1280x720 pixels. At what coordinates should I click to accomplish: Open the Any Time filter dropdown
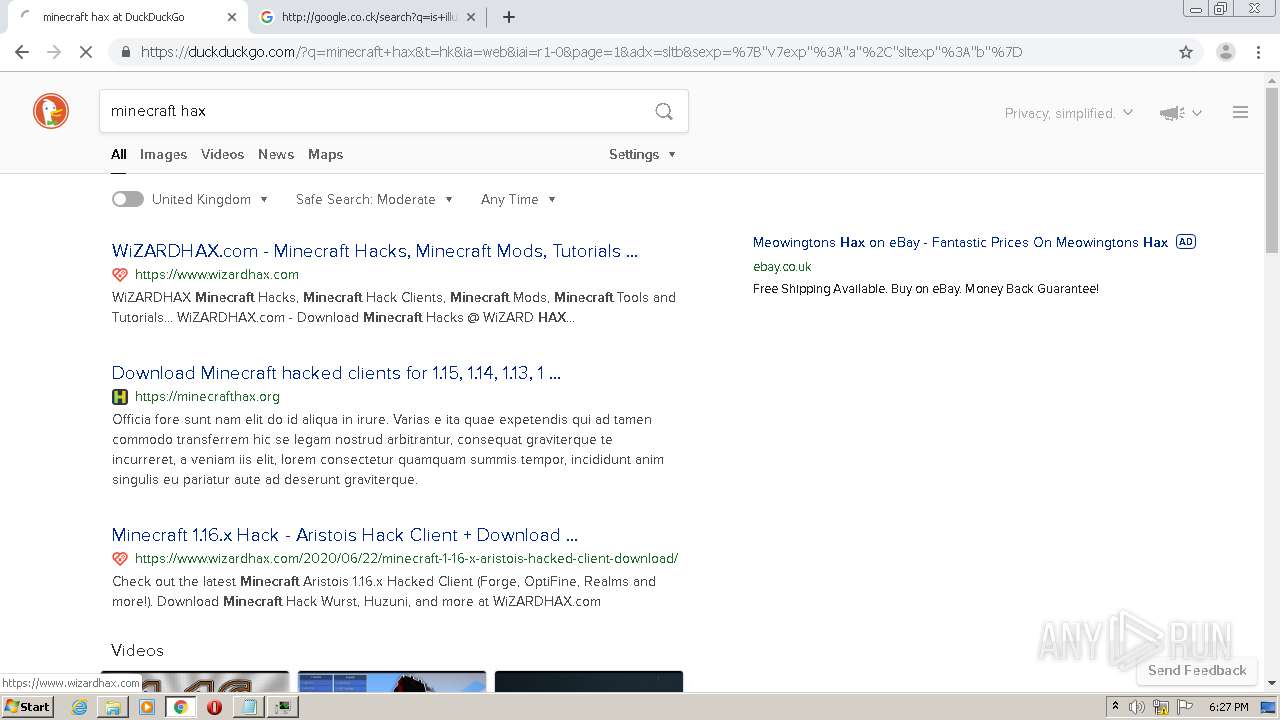click(518, 199)
